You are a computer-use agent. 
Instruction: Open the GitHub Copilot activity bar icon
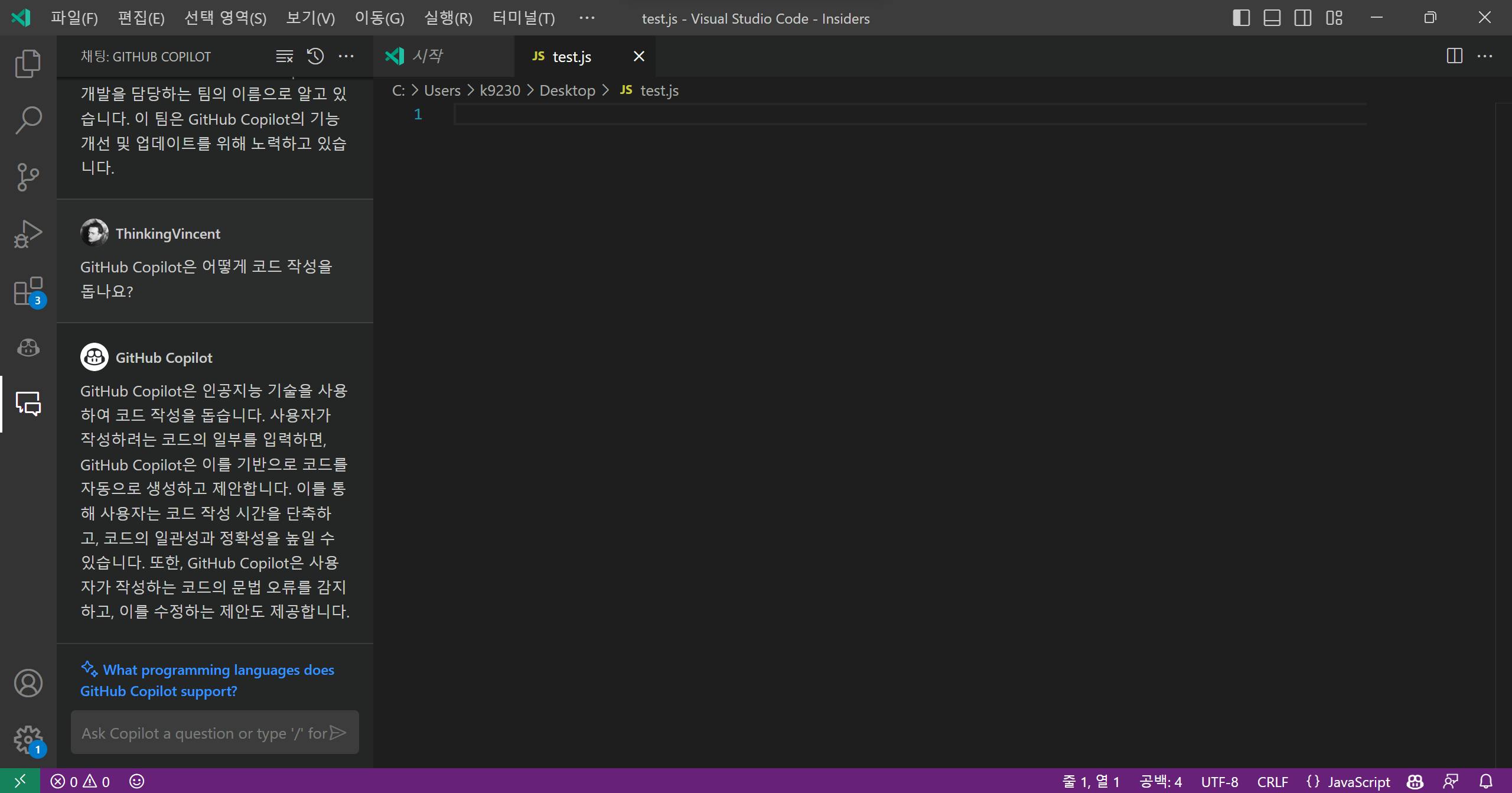[x=28, y=347]
